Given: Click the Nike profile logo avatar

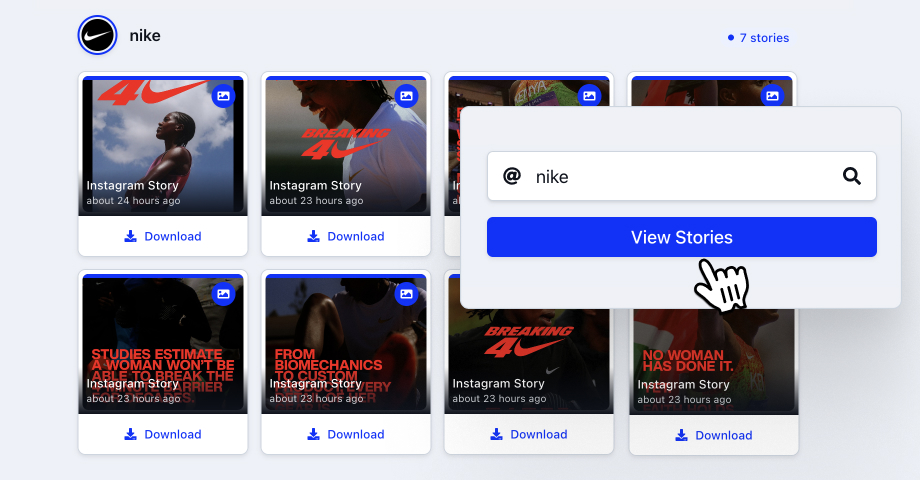Looking at the screenshot, I should click(x=97, y=35).
